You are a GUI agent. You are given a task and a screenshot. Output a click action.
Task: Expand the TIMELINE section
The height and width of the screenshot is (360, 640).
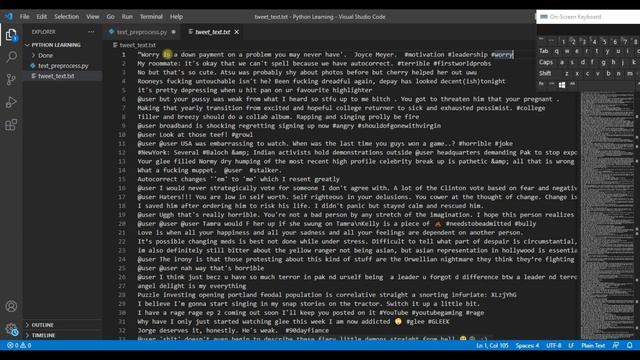(43, 335)
